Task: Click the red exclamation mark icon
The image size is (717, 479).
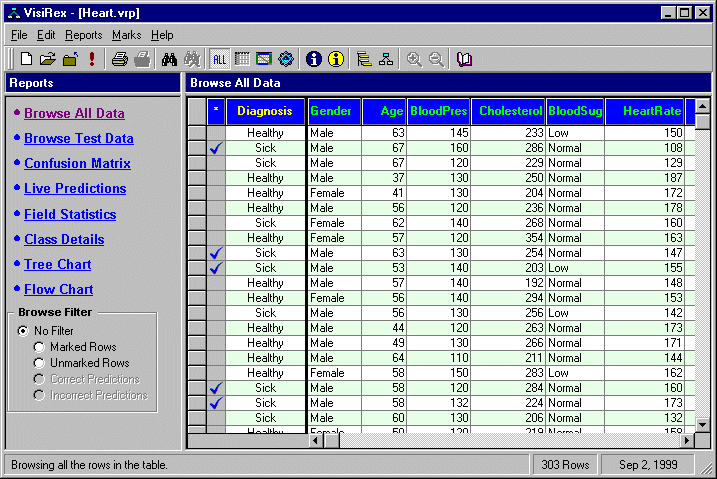Action: point(92,59)
